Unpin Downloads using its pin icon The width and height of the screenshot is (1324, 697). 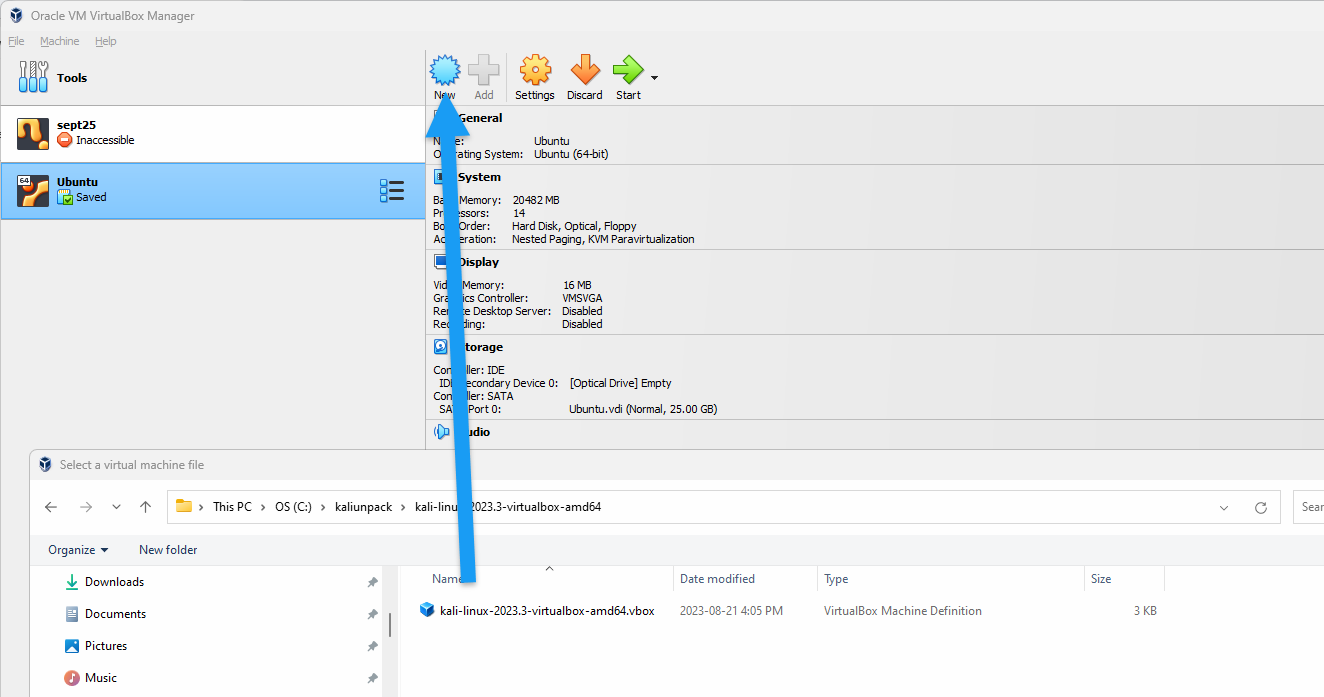click(x=372, y=582)
